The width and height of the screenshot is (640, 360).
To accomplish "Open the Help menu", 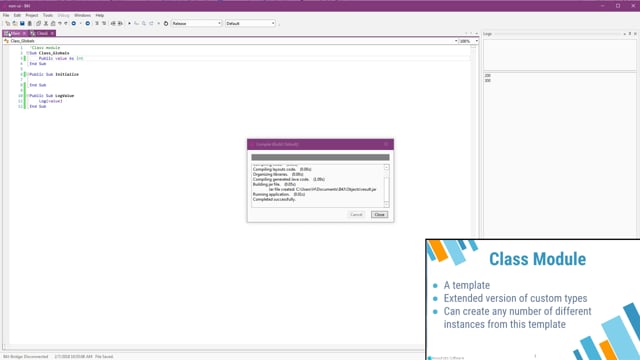I will pos(100,15).
